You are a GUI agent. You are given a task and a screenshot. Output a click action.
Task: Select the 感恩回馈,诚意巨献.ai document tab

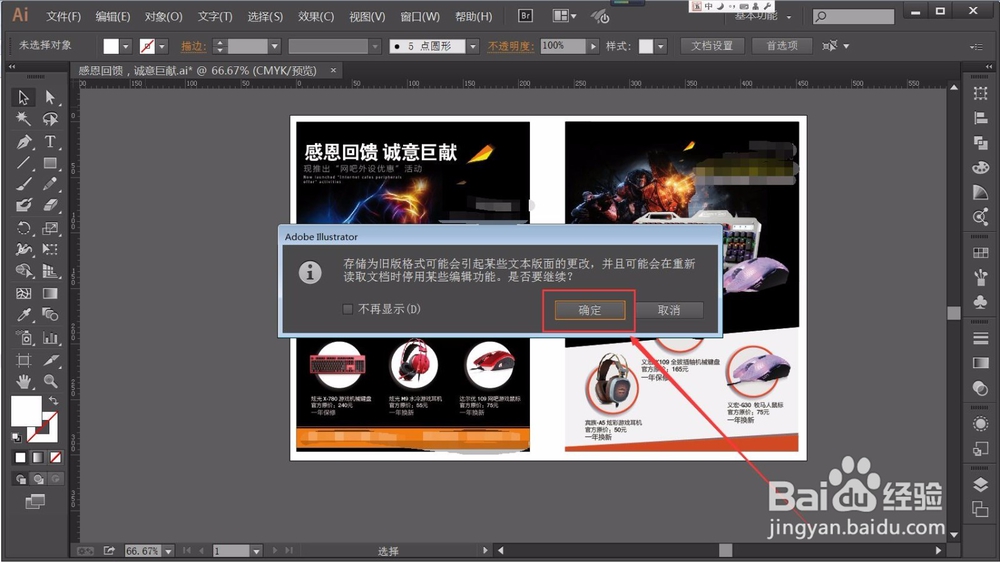pos(197,70)
